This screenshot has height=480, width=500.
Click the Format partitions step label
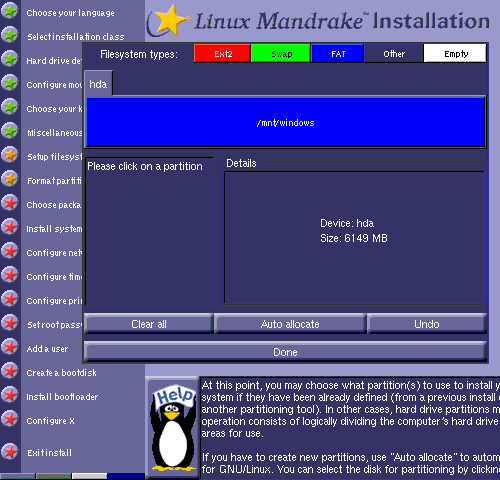(55, 181)
